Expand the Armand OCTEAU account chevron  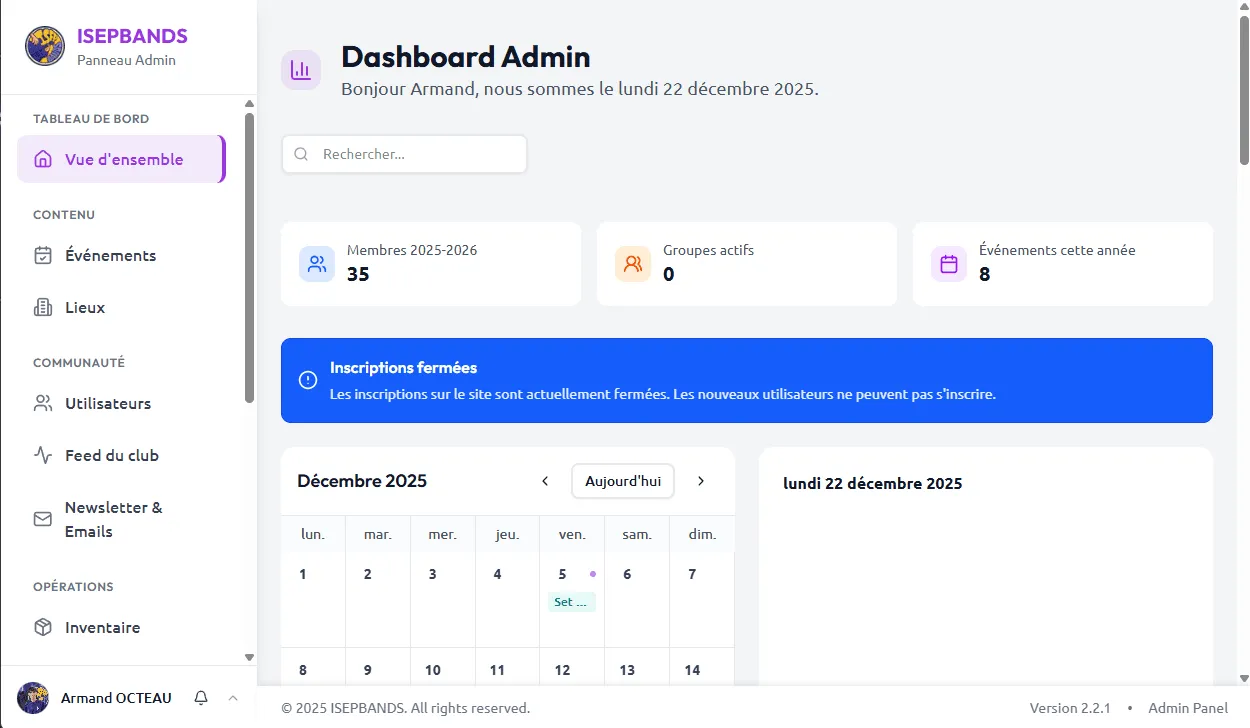tap(233, 697)
